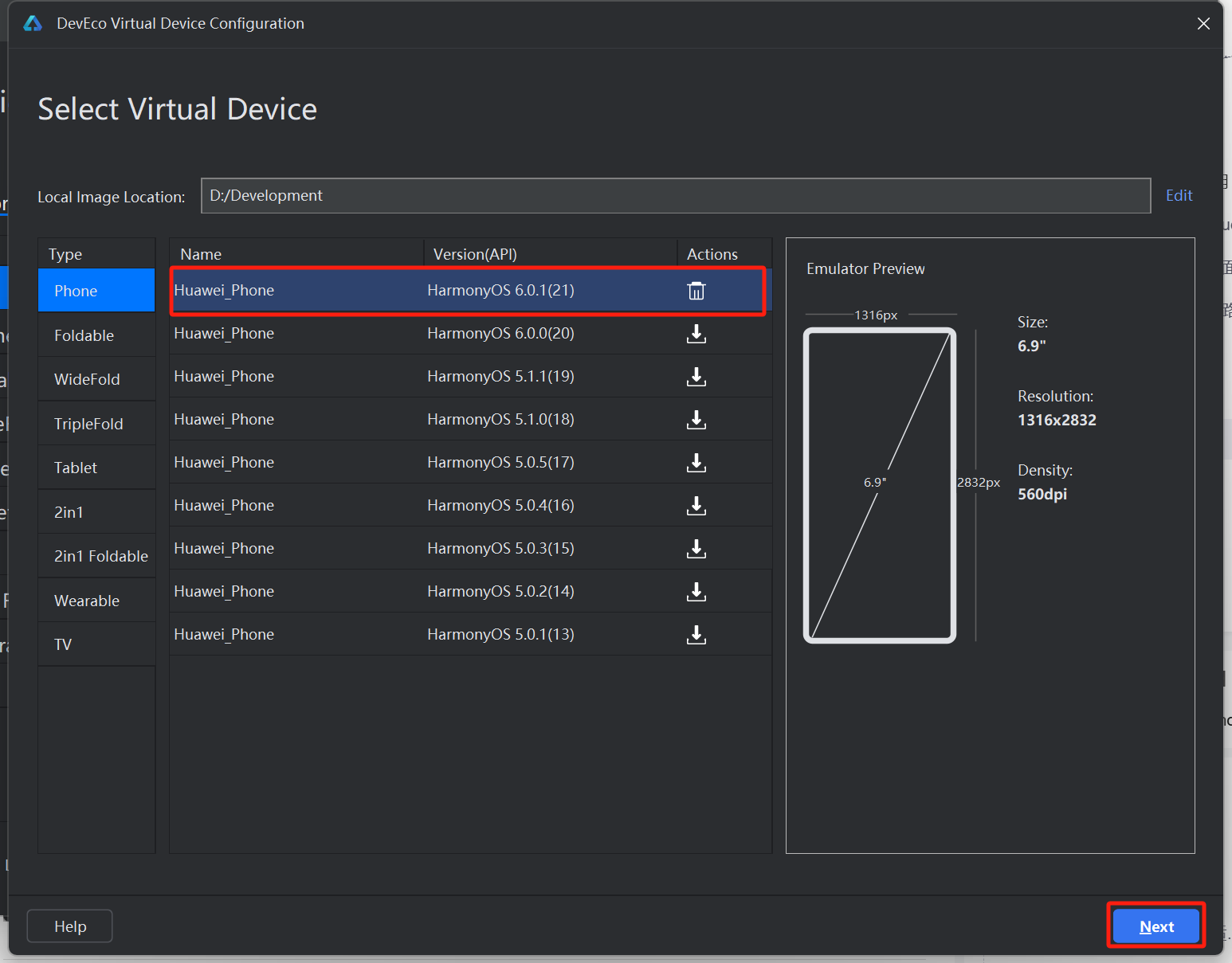Click the phone outline in Emulator Preview
Screen dimensions: 1232x963
click(x=880, y=485)
